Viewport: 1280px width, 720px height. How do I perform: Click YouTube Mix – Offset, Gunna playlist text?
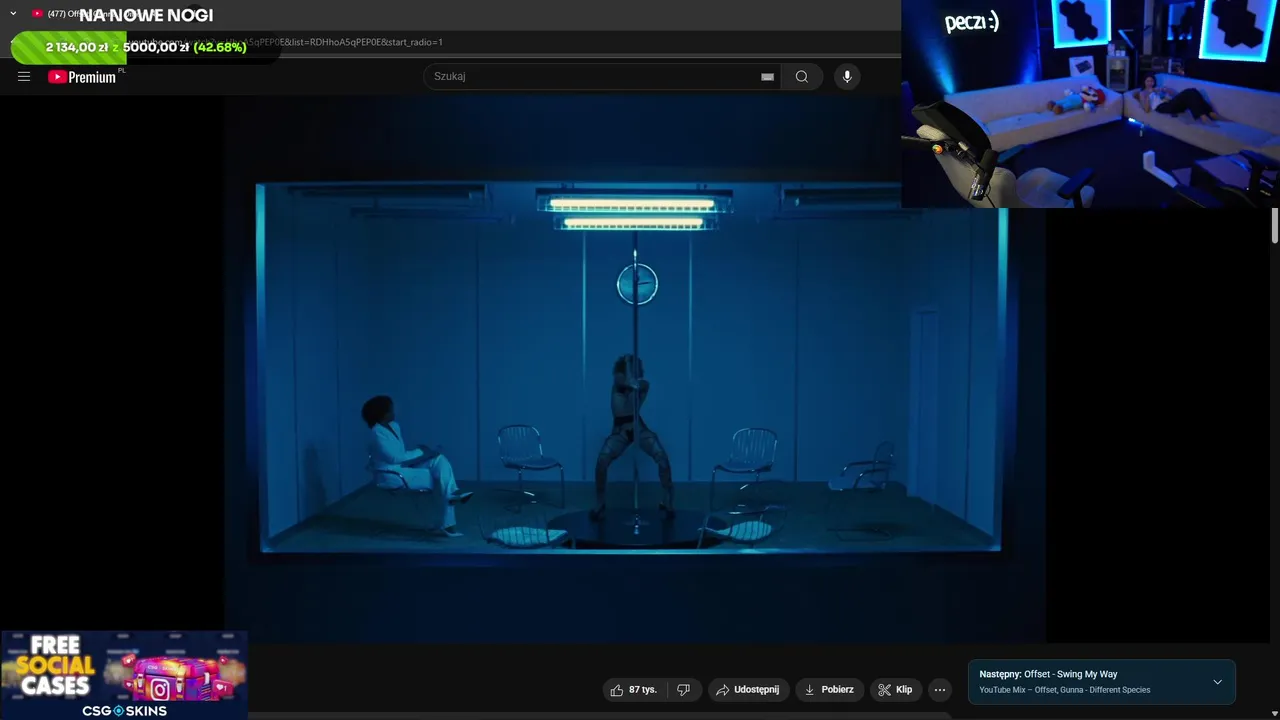tap(1064, 690)
